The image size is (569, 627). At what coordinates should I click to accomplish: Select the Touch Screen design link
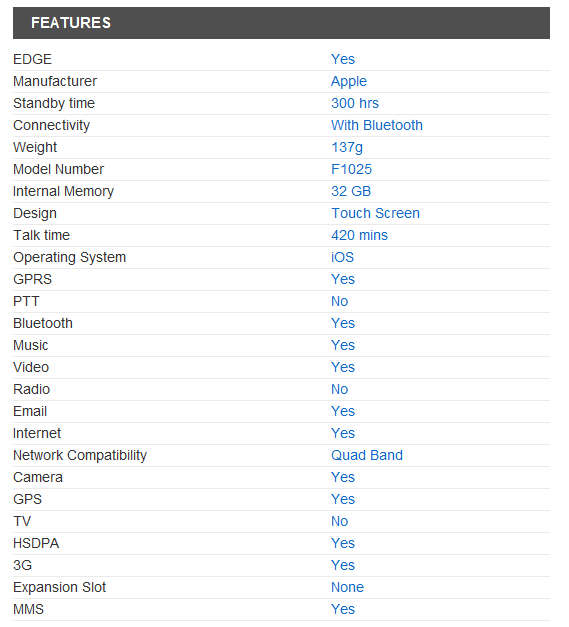pyautogui.click(x=375, y=213)
